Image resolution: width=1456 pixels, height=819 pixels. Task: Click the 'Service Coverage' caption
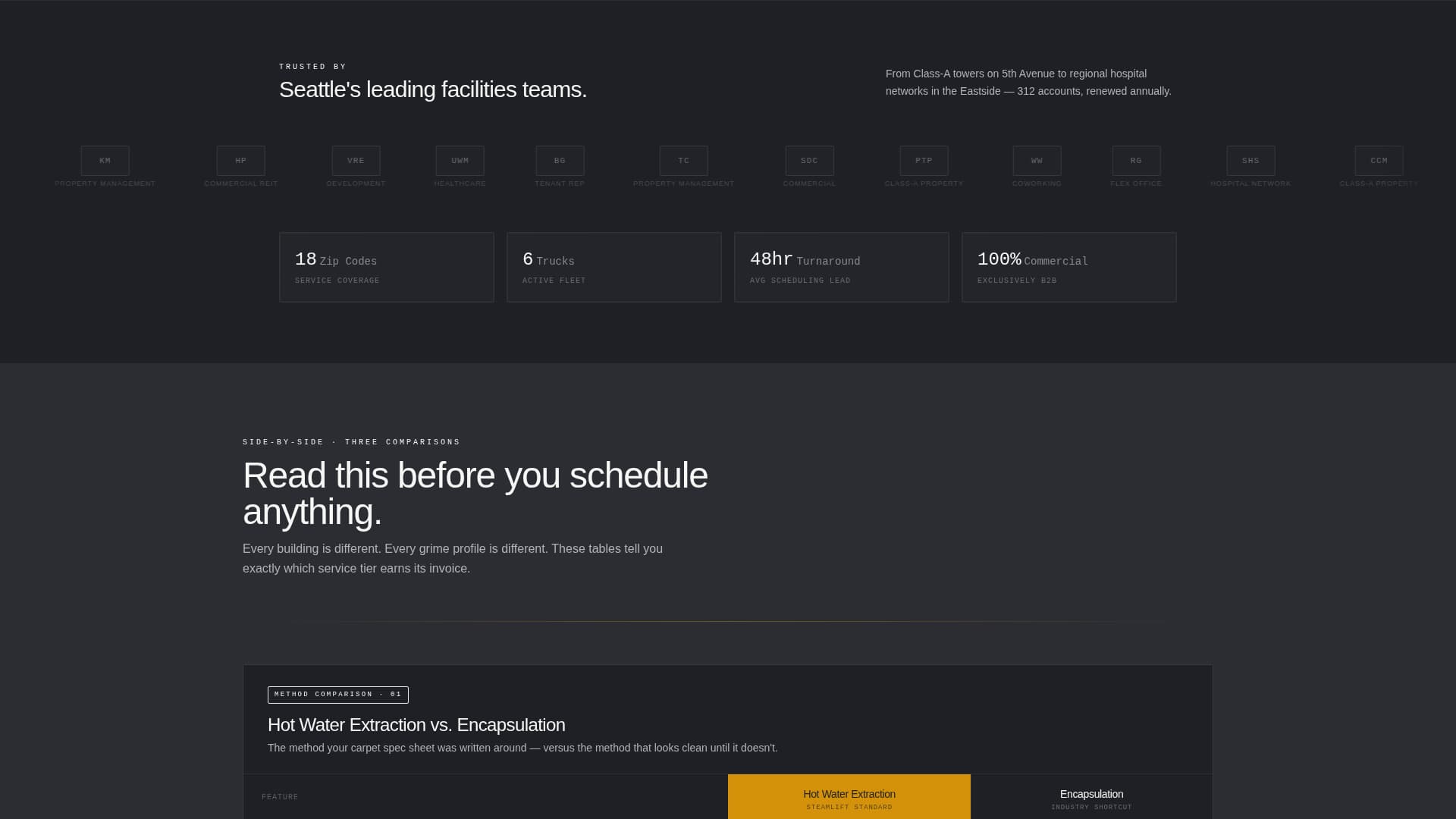(337, 281)
